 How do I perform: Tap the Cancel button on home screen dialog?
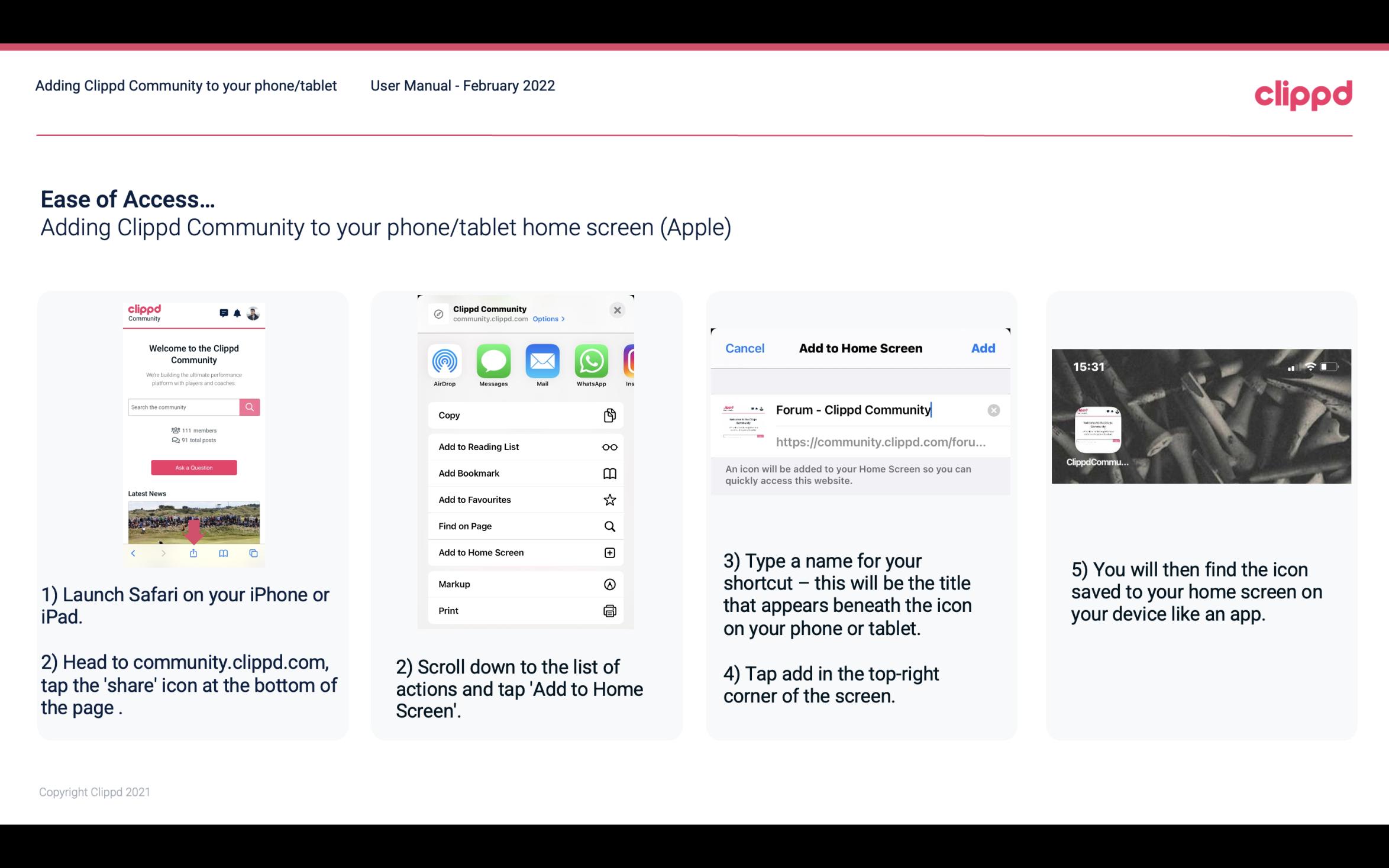click(x=745, y=347)
